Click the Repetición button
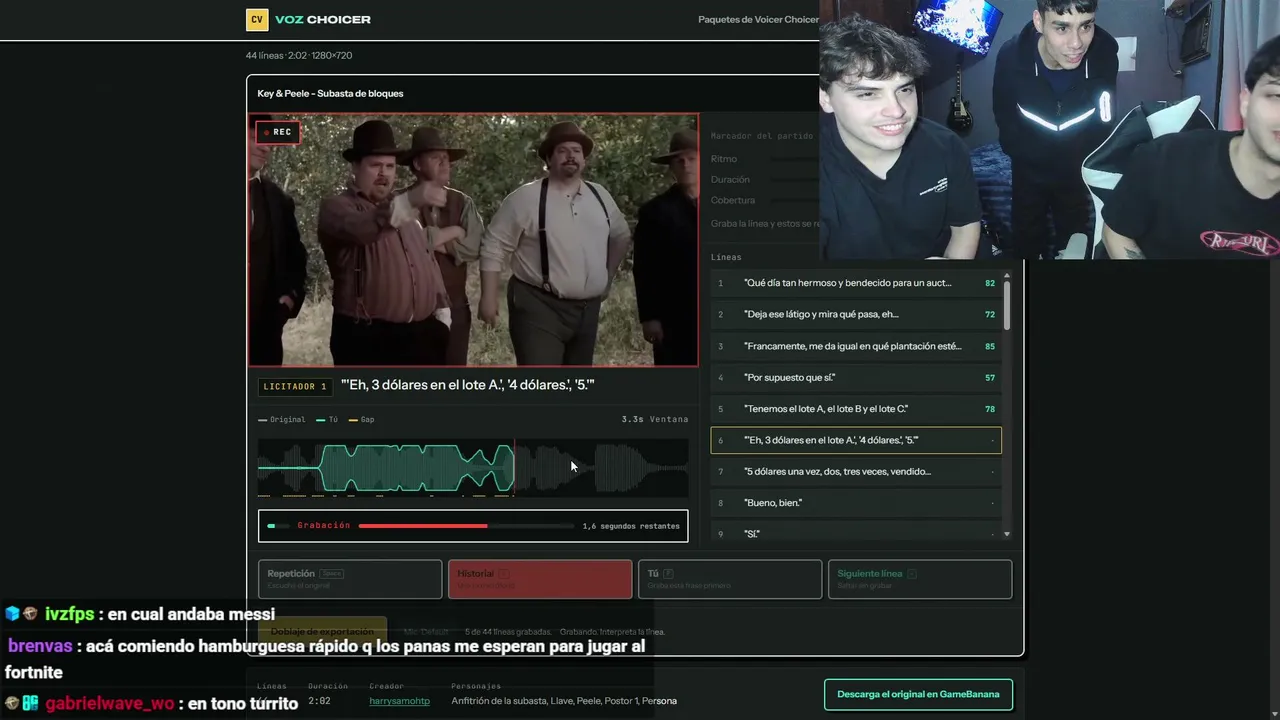Screen dimensions: 1280x720 pos(350,579)
